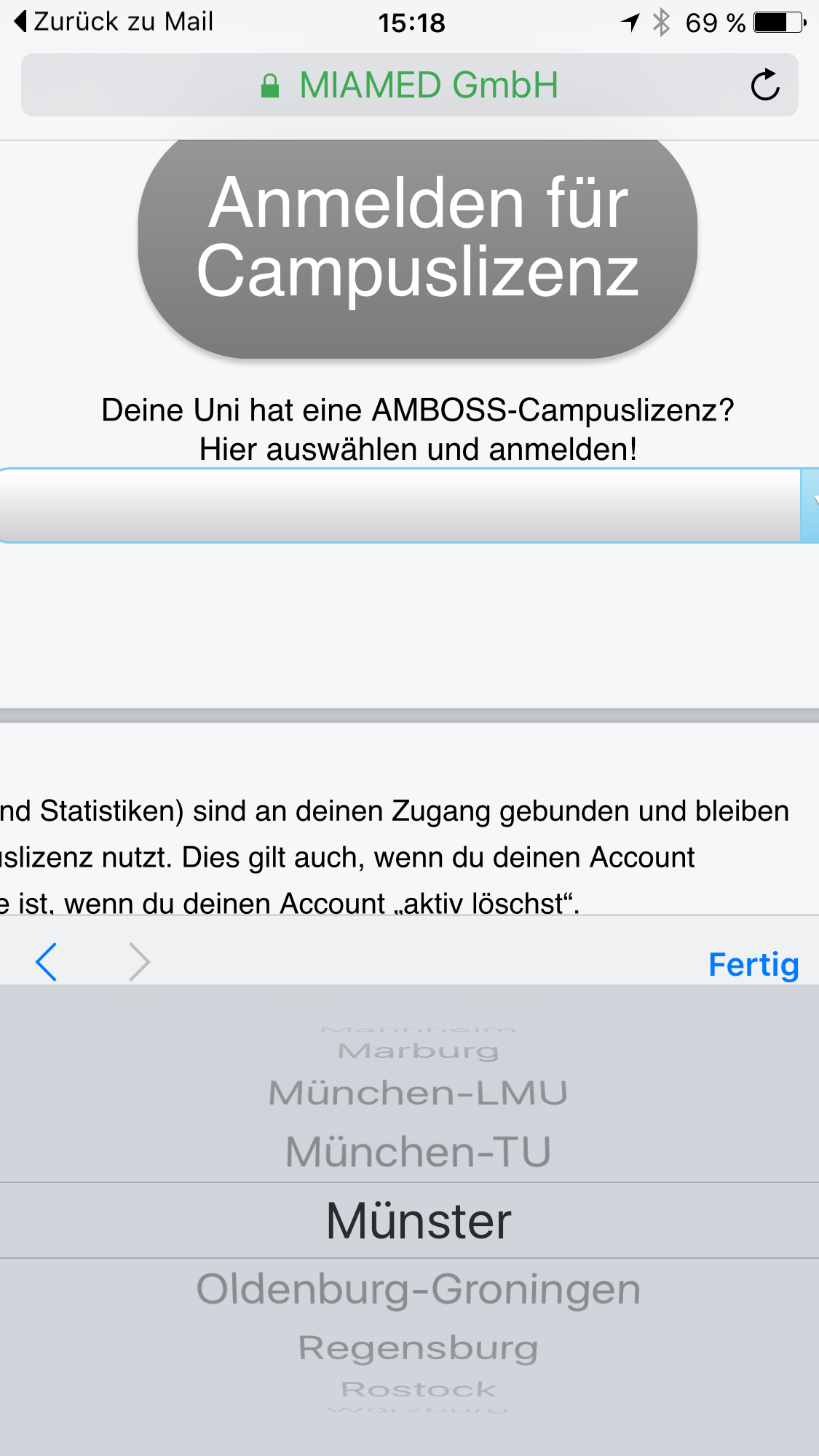This screenshot has width=819, height=1456.
Task: Tap the battery status icon
Action: coord(779,23)
